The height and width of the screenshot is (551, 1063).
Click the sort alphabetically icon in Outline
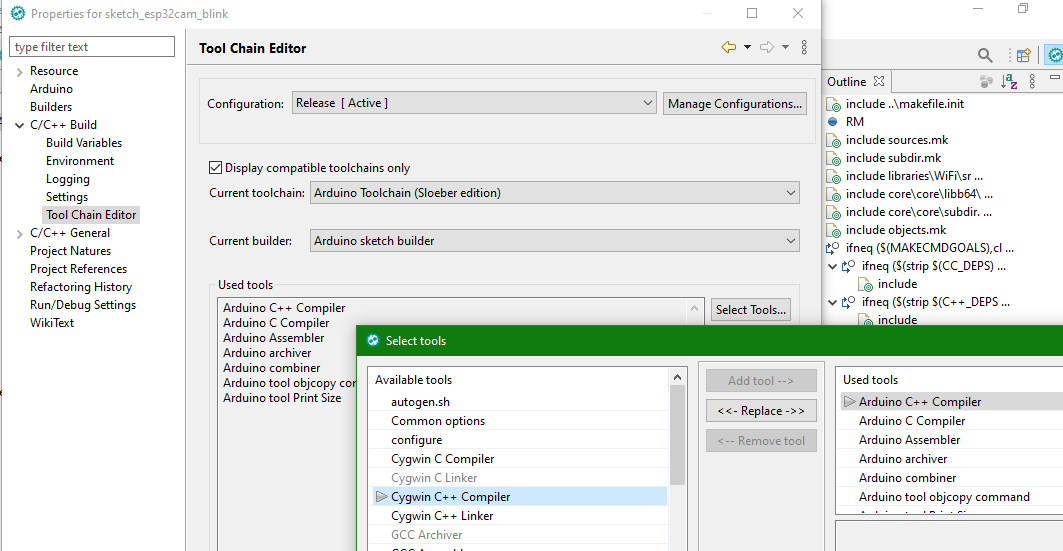[1009, 82]
